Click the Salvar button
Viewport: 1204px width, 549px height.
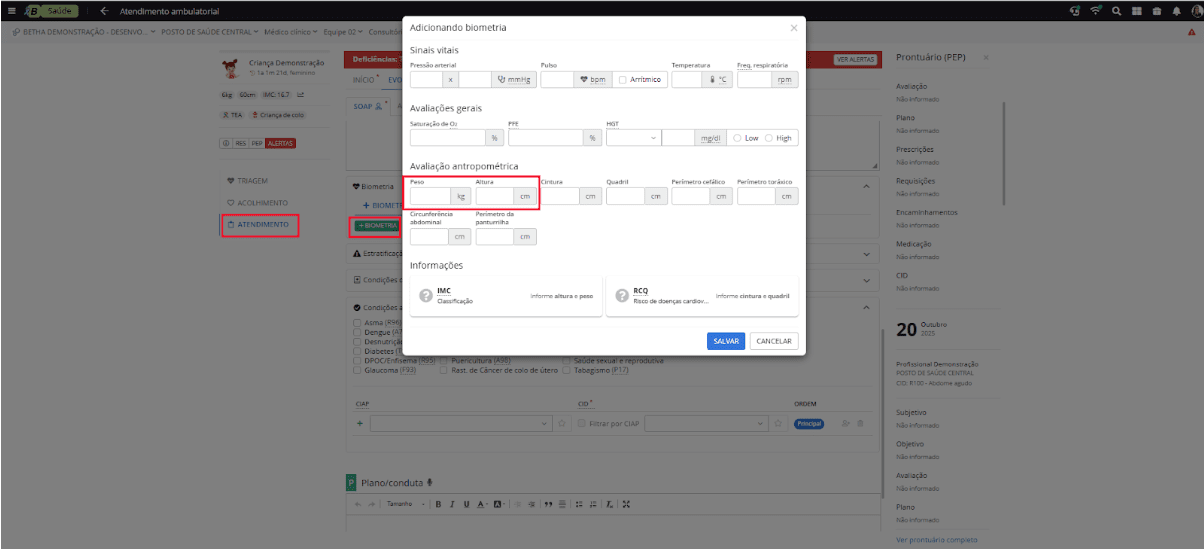(x=726, y=341)
